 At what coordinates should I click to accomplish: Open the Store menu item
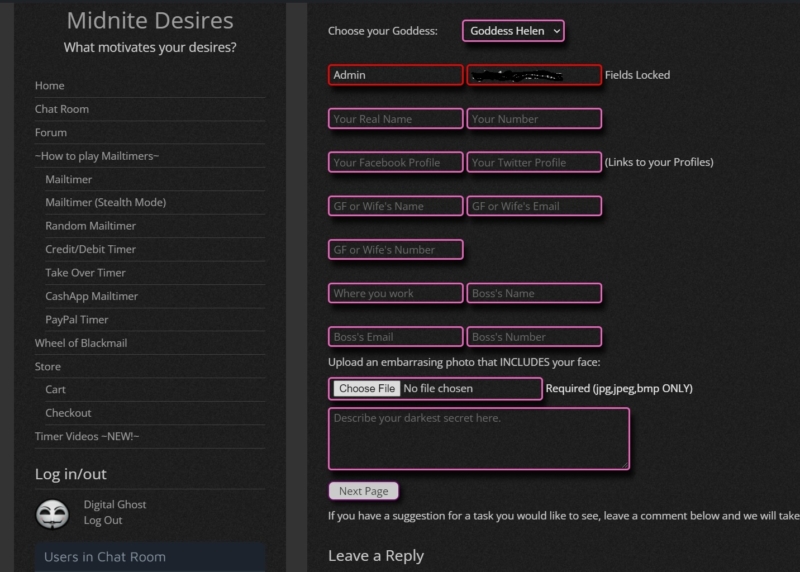pyautogui.click(x=48, y=367)
